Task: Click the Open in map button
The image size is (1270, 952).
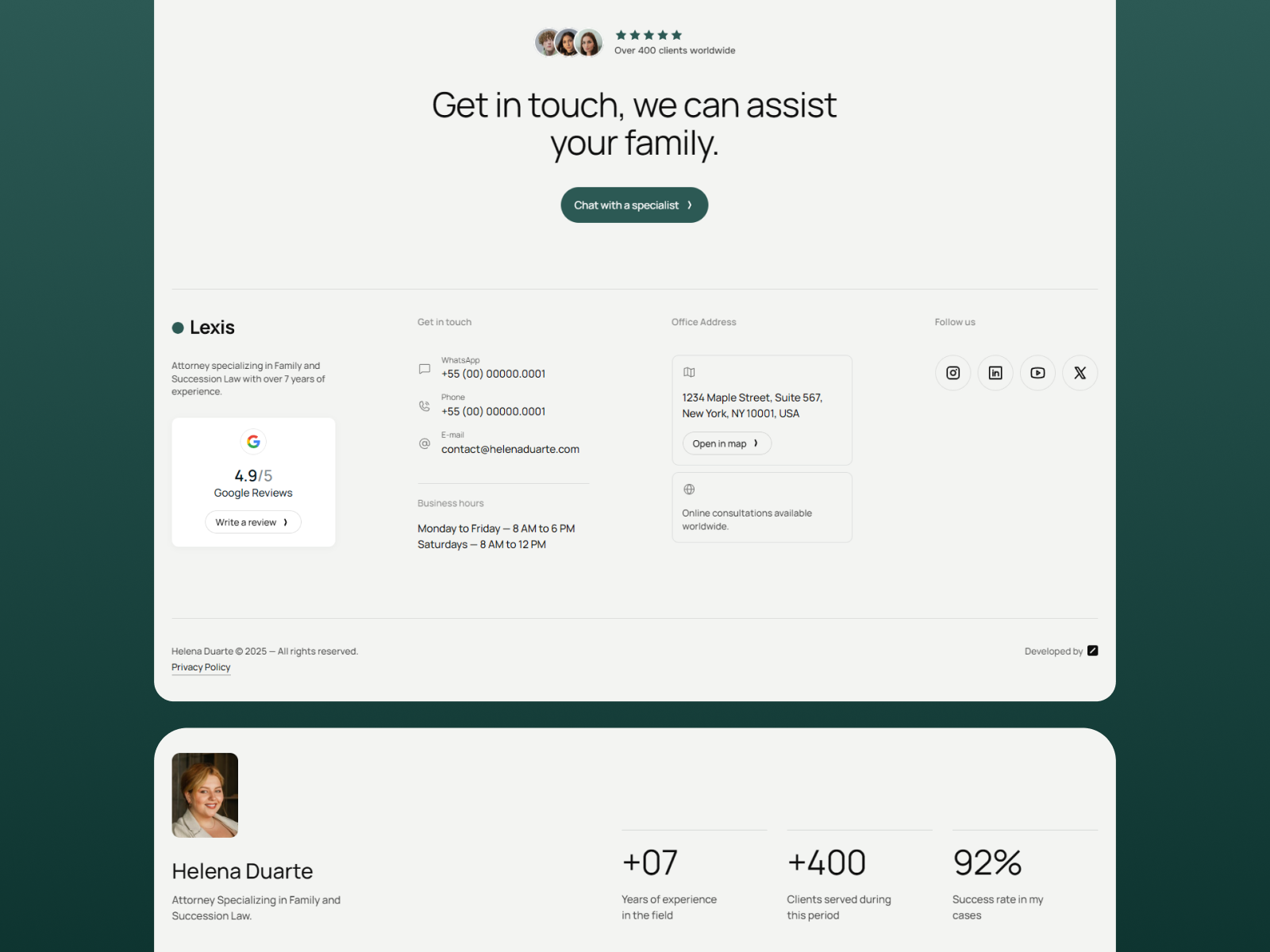Action: [x=727, y=443]
